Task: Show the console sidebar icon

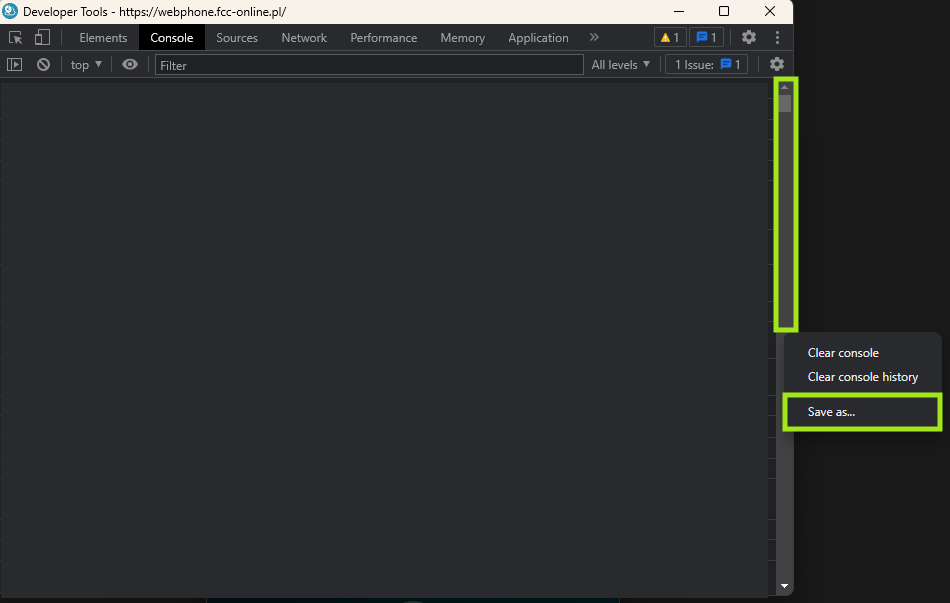Action: point(15,64)
